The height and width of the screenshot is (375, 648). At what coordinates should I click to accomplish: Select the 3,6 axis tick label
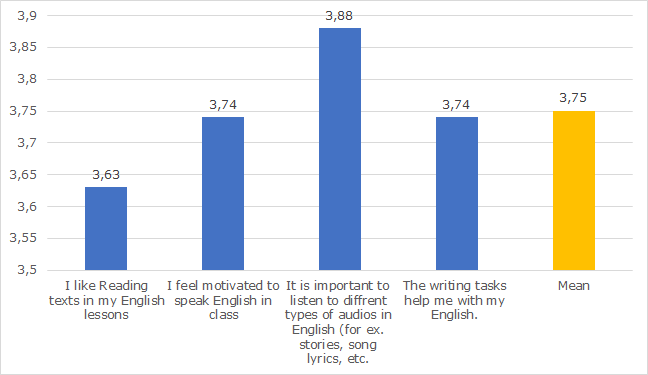tap(27, 206)
